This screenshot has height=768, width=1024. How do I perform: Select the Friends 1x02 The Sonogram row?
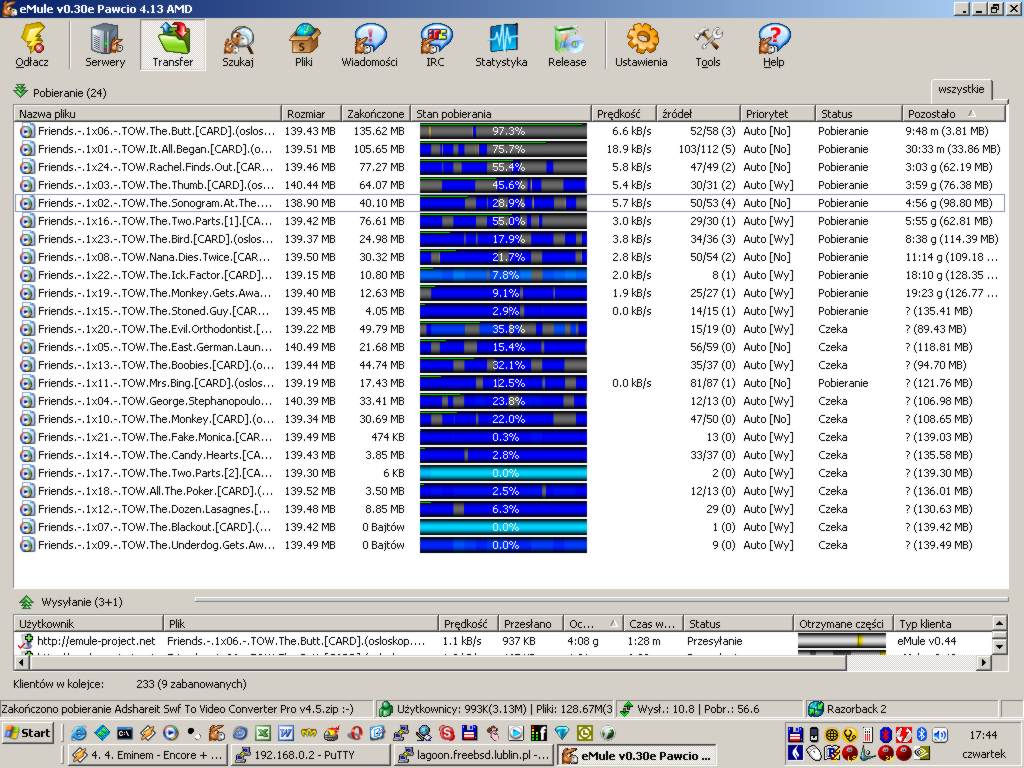click(x=509, y=203)
